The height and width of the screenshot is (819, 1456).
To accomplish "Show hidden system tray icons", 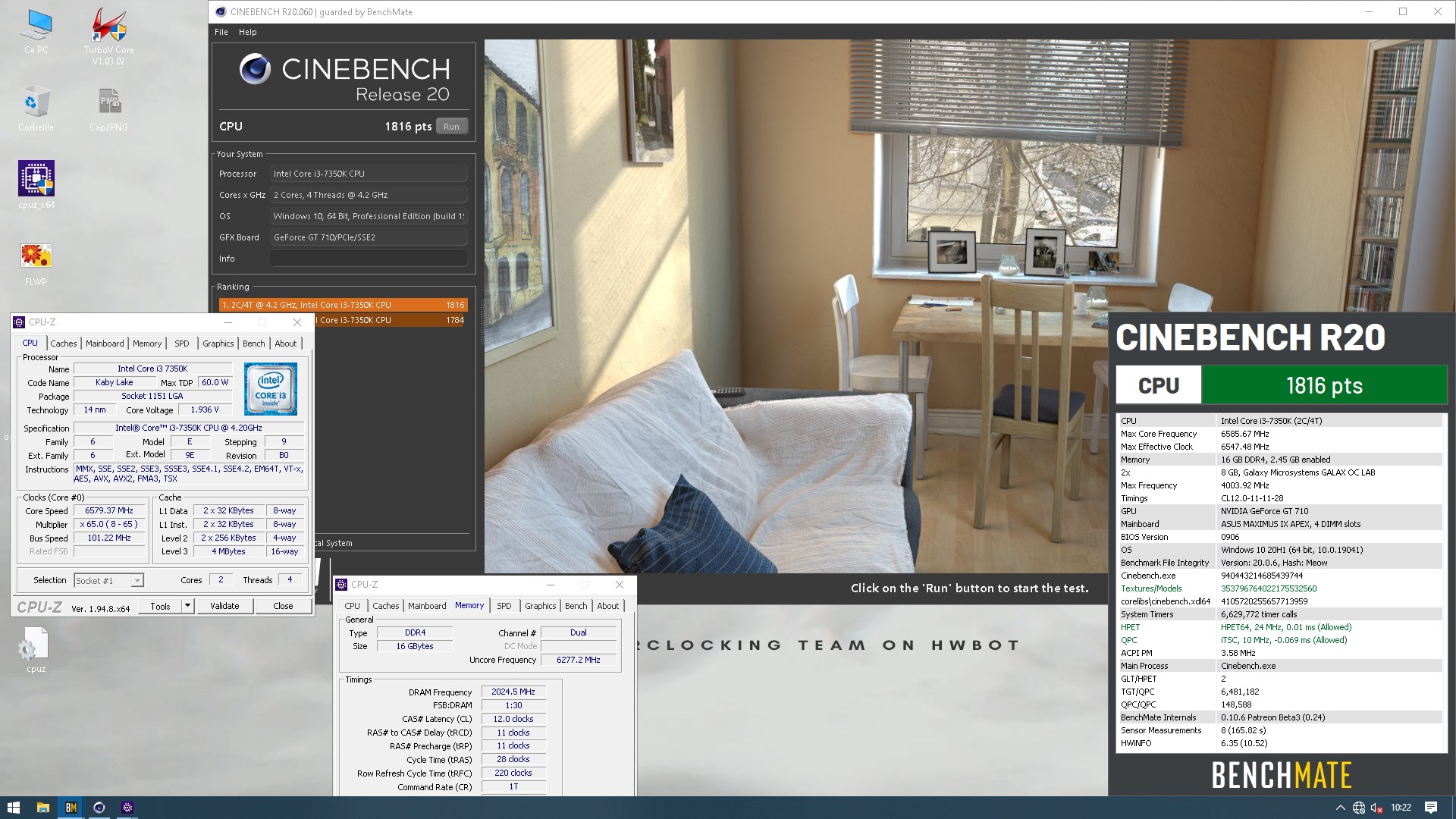I will click(1340, 808).
